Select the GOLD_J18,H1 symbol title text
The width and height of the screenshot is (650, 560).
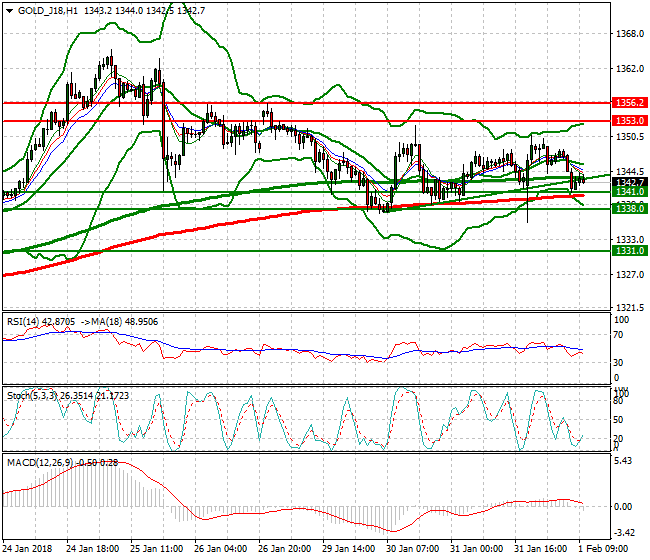pos(48,11)
